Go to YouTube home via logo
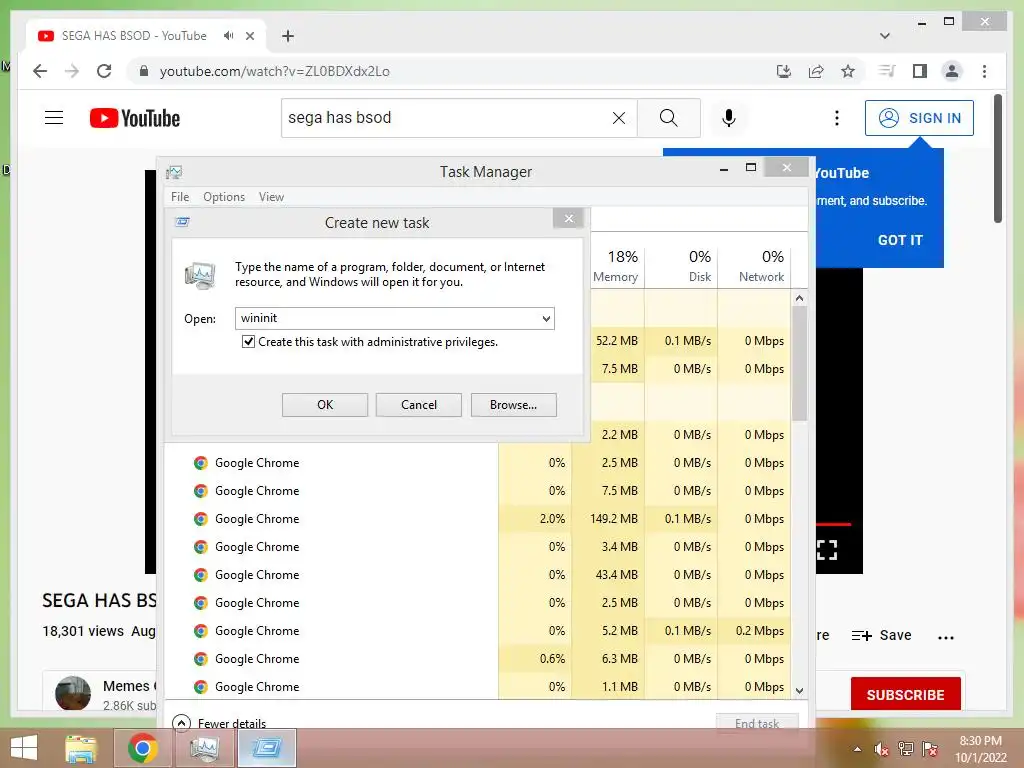Viewport: 1024px width, 768px height. coord(135,118)
